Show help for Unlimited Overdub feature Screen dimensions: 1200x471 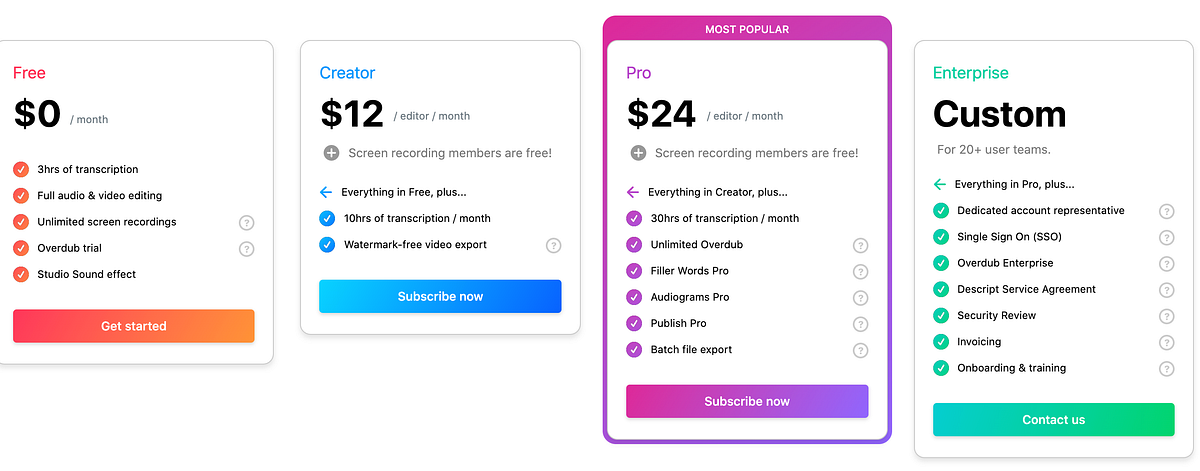click(x=860, y=245)
